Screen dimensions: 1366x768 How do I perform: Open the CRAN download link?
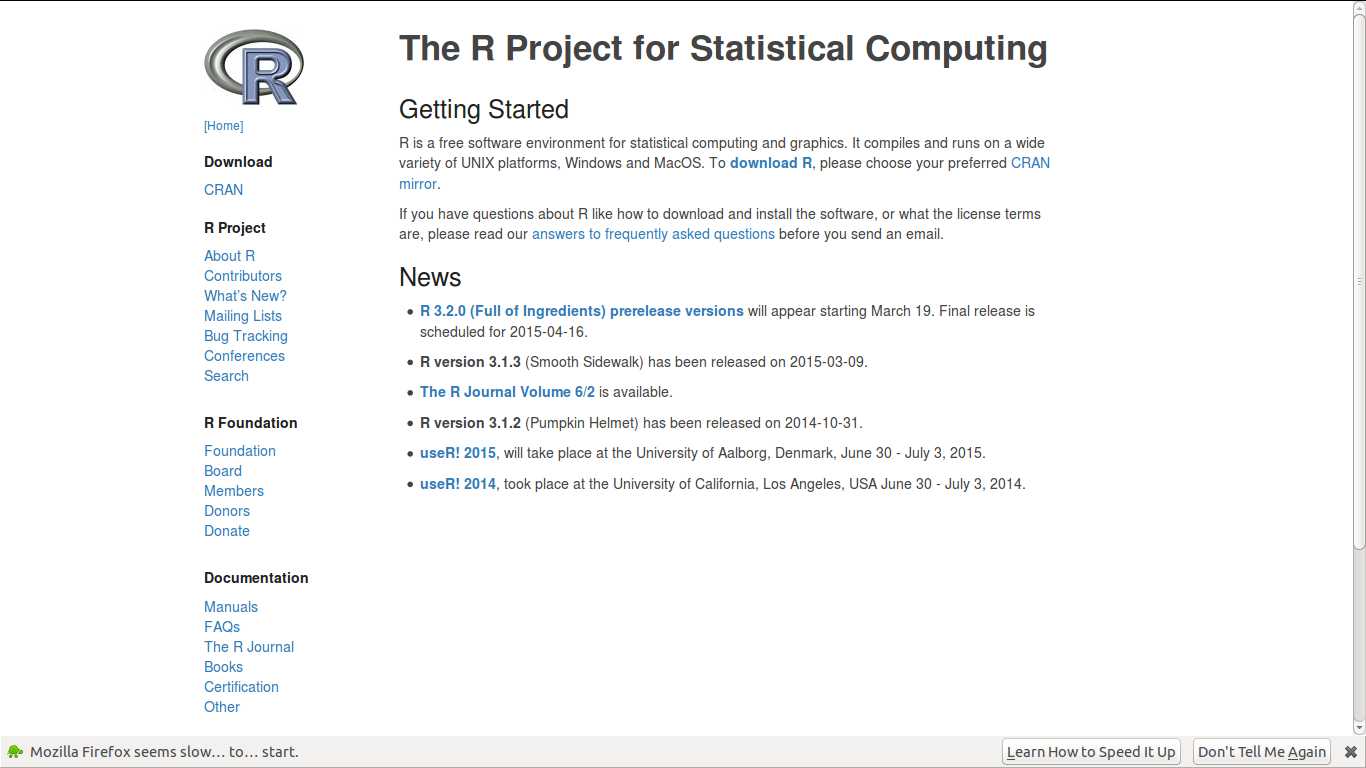pyautogui.click(x=223, y=190)
